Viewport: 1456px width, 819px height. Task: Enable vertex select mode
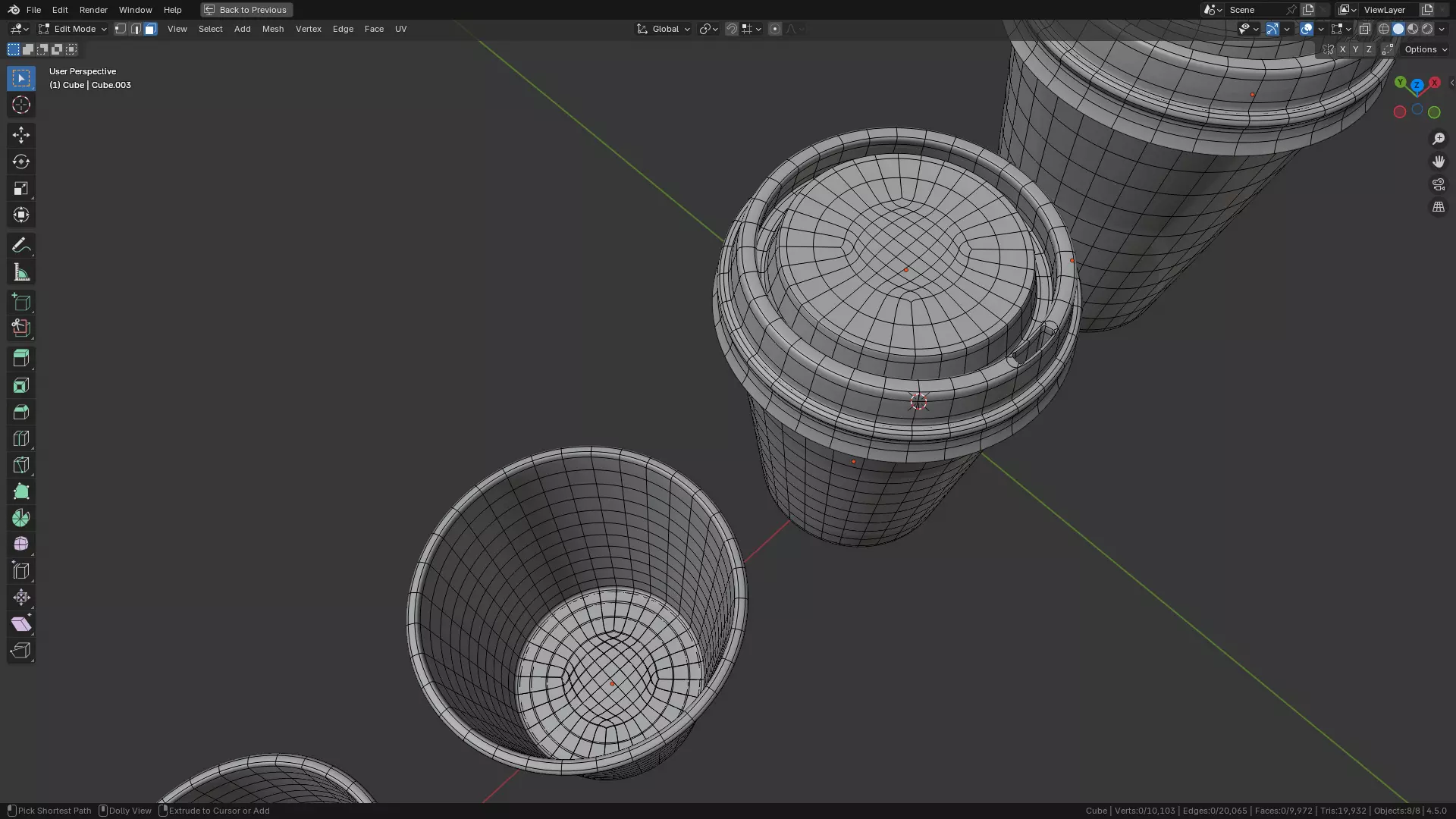coord(121,29)
